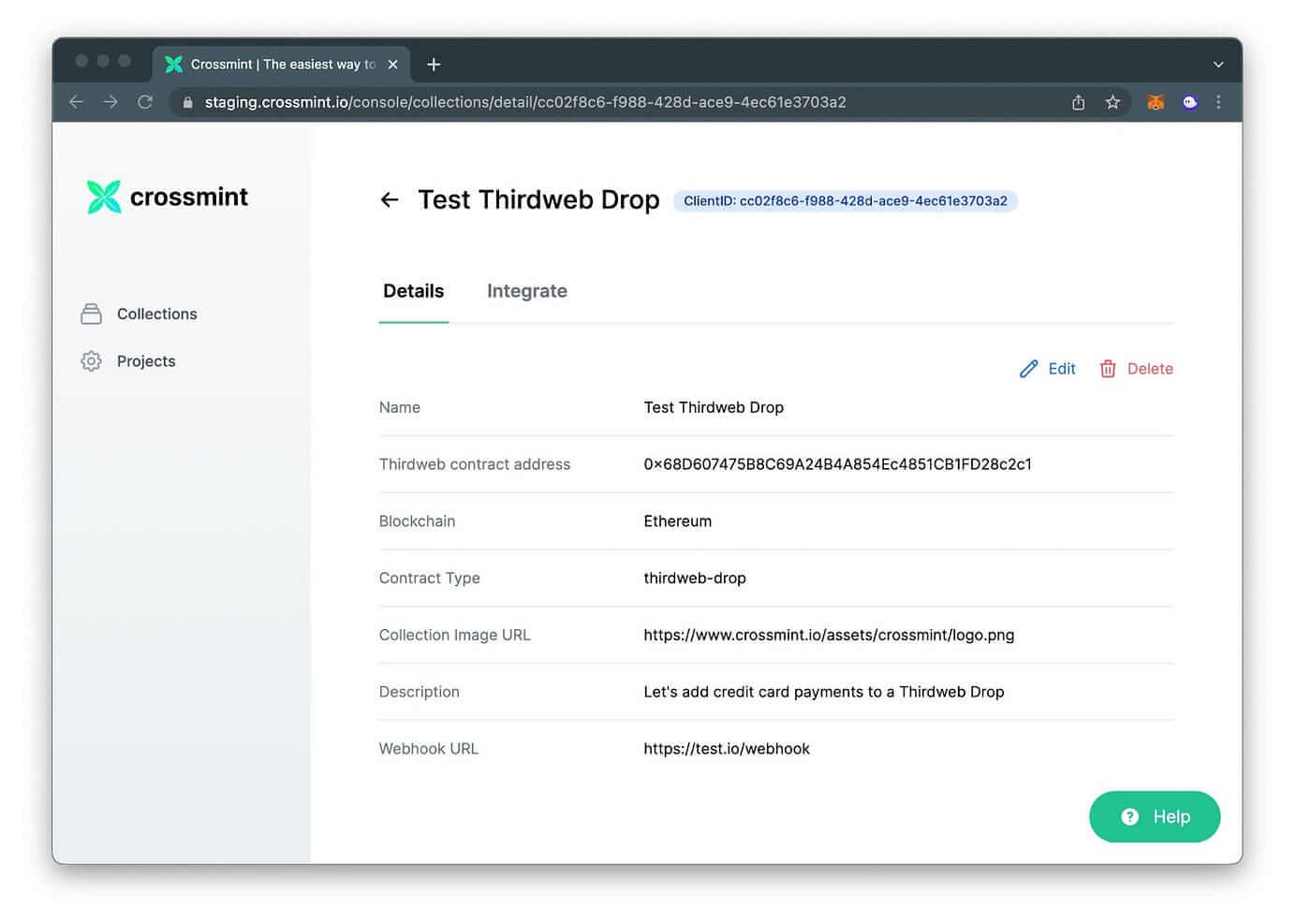This screenshot has height=924, width=1311.
Task: Click the ClientID badge
Action: (846, 200)
